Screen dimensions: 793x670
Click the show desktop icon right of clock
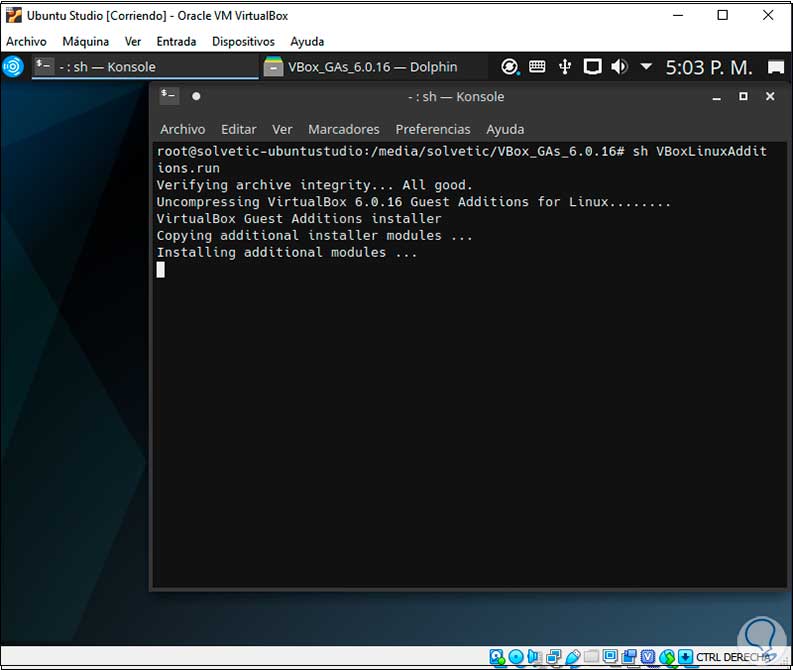[776, 67]
